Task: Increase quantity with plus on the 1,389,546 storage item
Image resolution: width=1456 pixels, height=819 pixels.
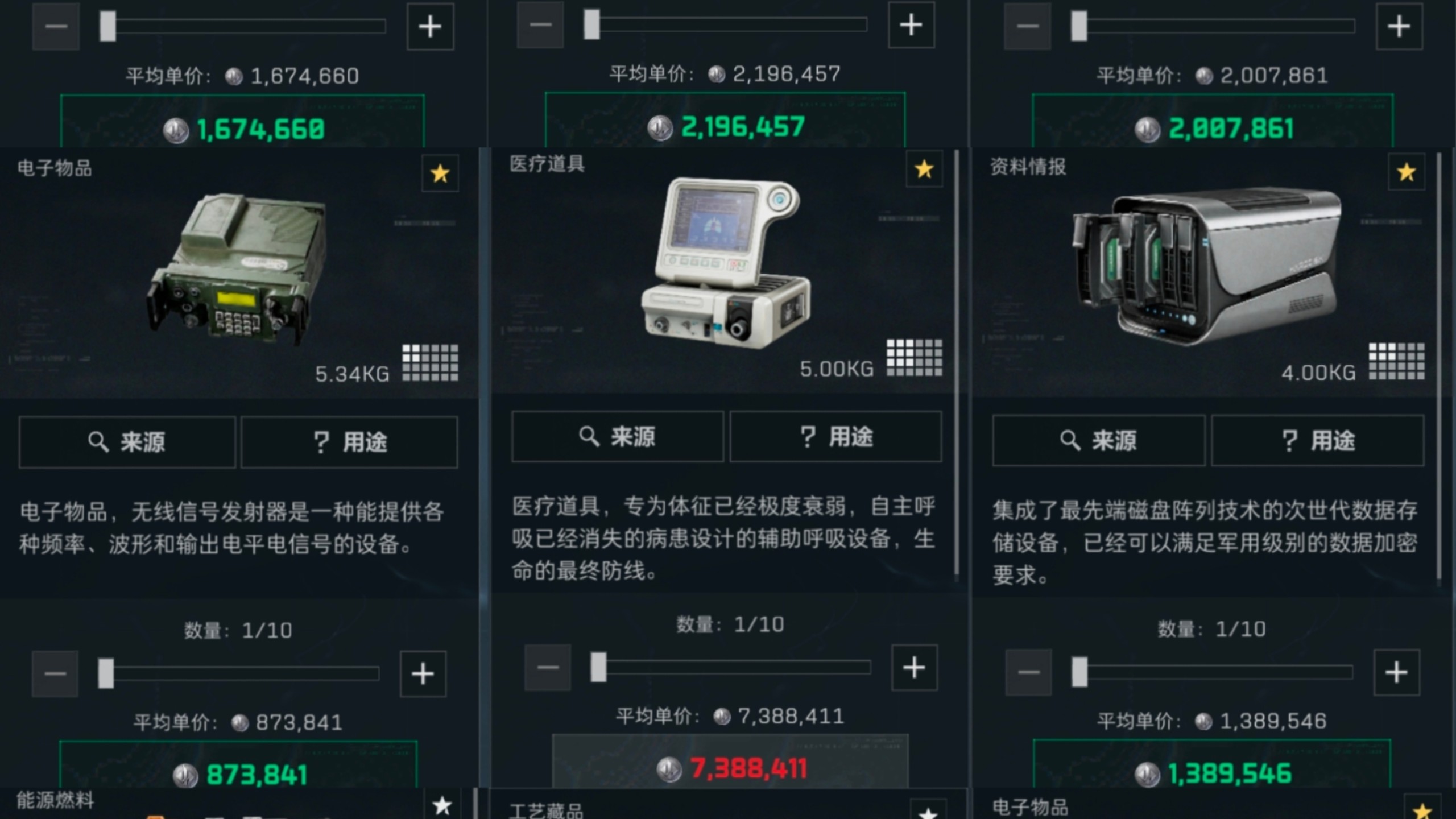Action: click(x=1396, y=672)
